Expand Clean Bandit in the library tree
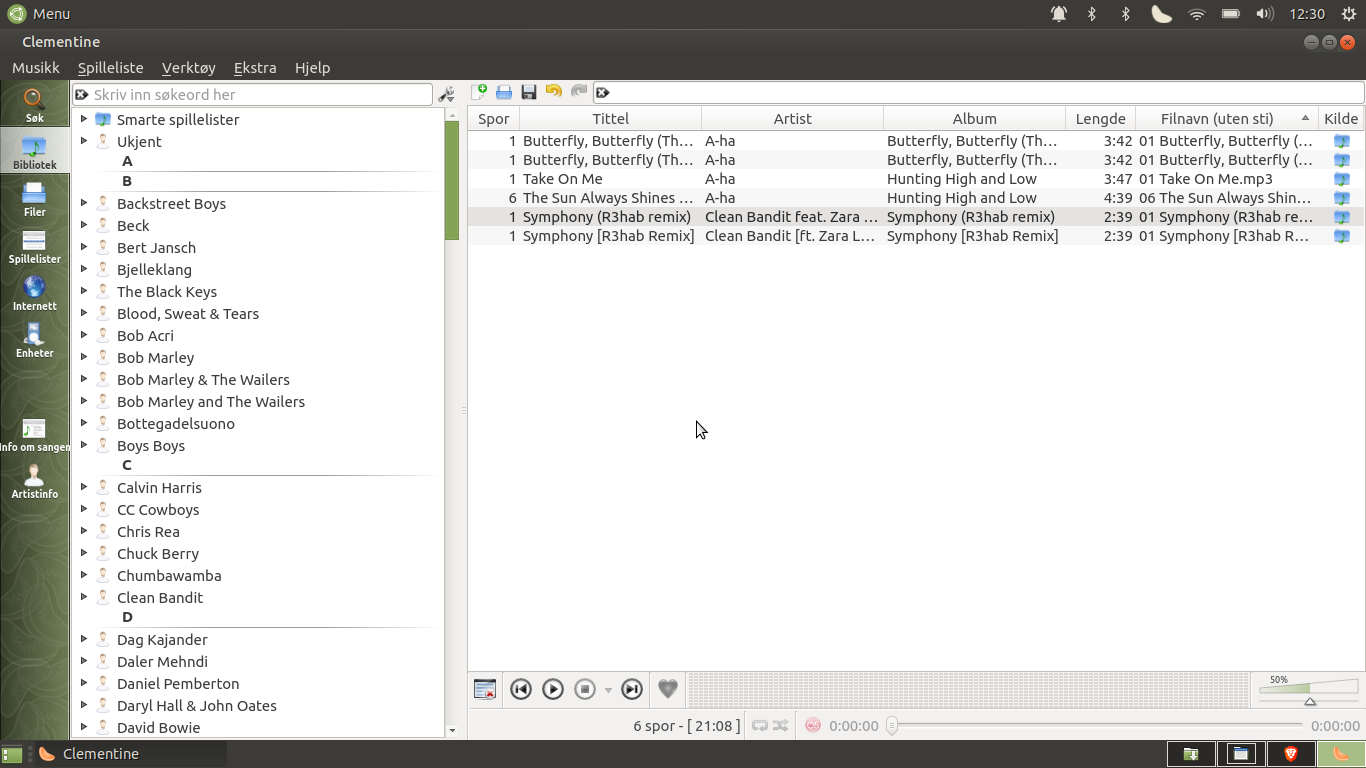Image resolution: width=1366 pixels, height=768 pixels. [85, 597]
